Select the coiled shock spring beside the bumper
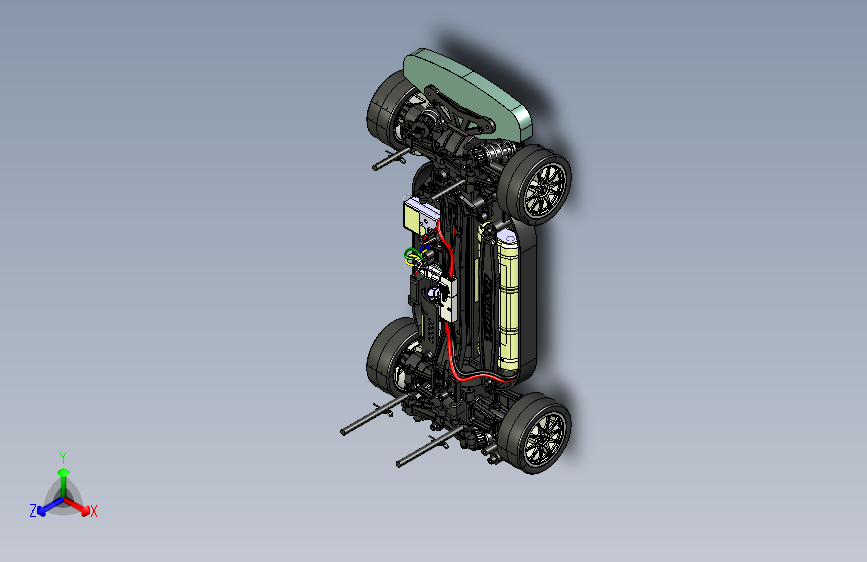This screenshot has width=867, height=562. (x=496, y=151)
